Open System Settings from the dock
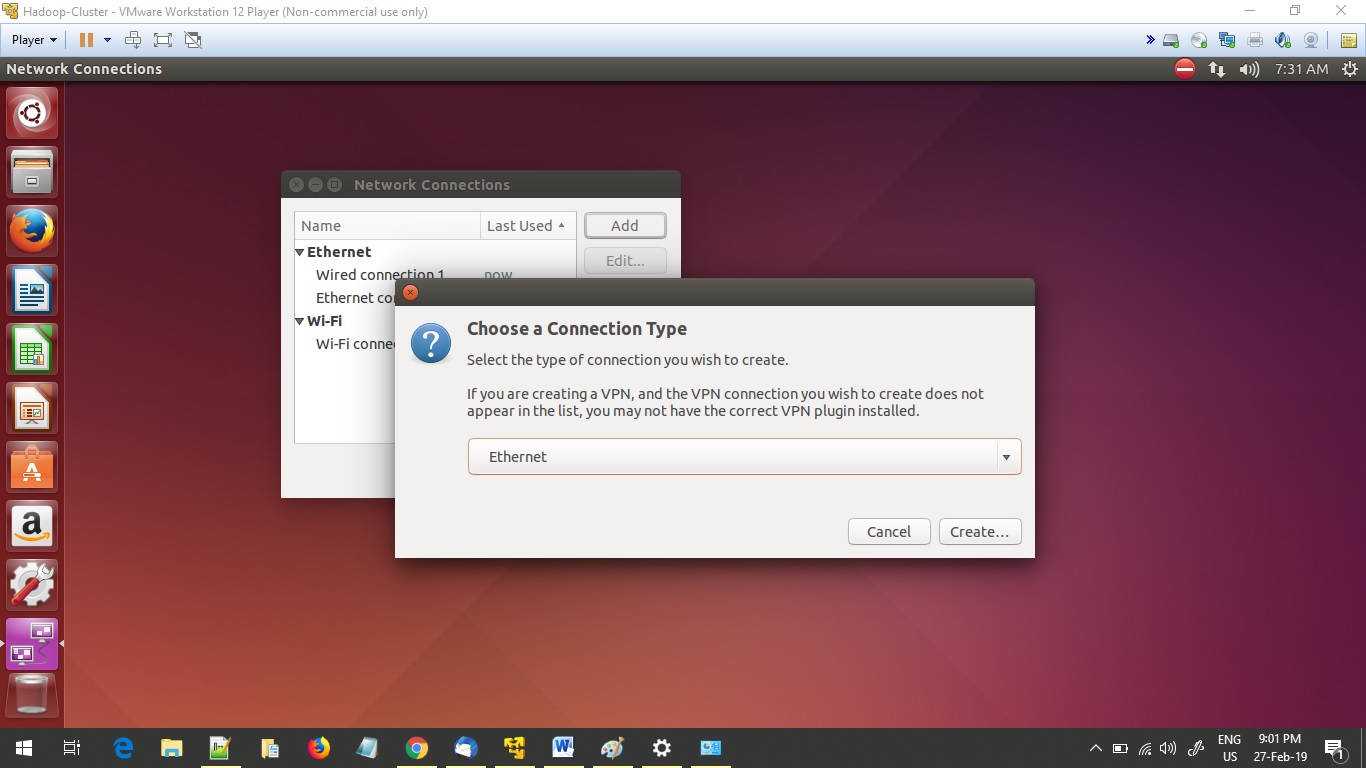The height and width of the screenshot is (768, 1366). coord(32,585)
